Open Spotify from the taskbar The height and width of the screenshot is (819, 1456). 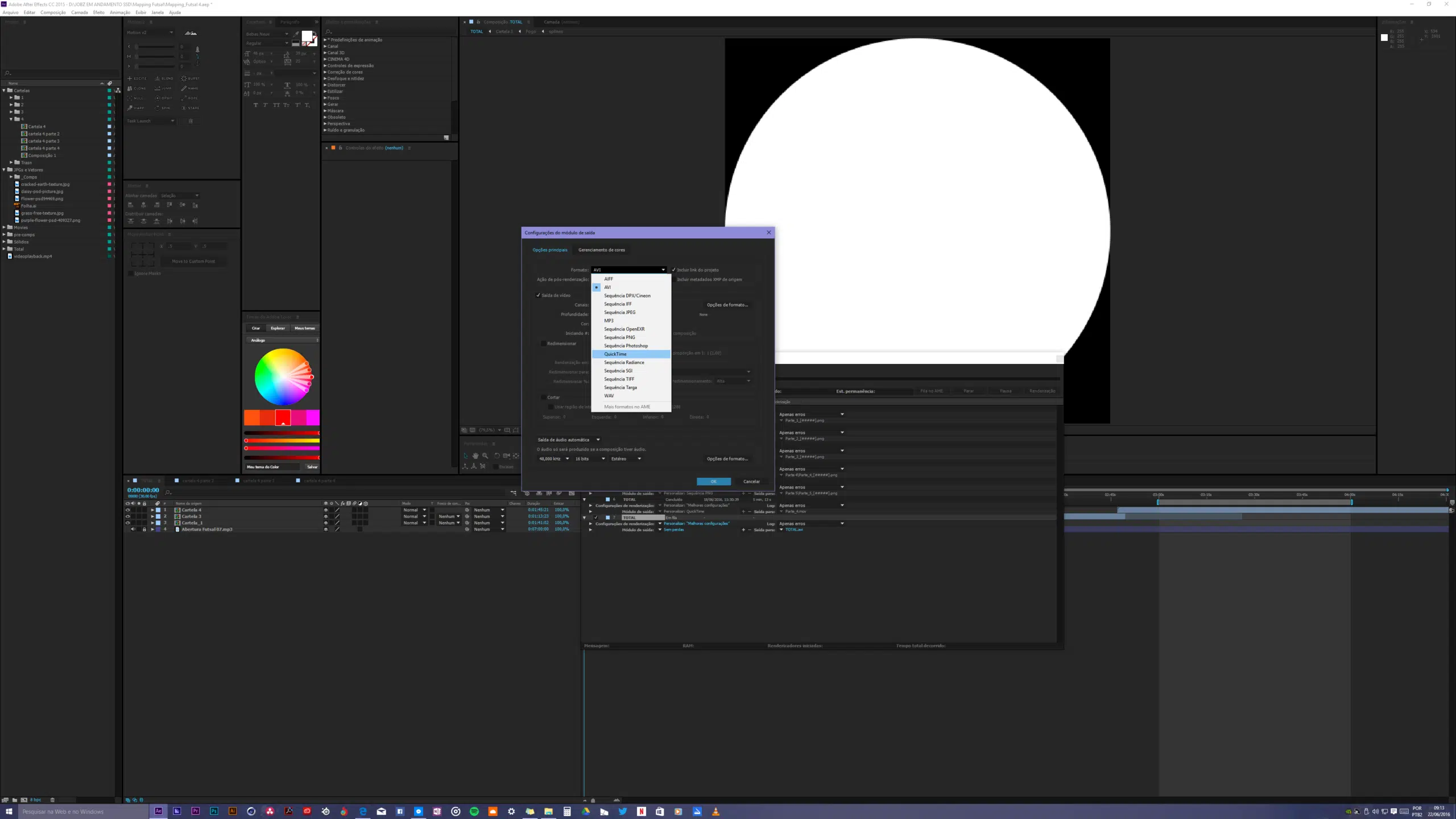(474, 812)
